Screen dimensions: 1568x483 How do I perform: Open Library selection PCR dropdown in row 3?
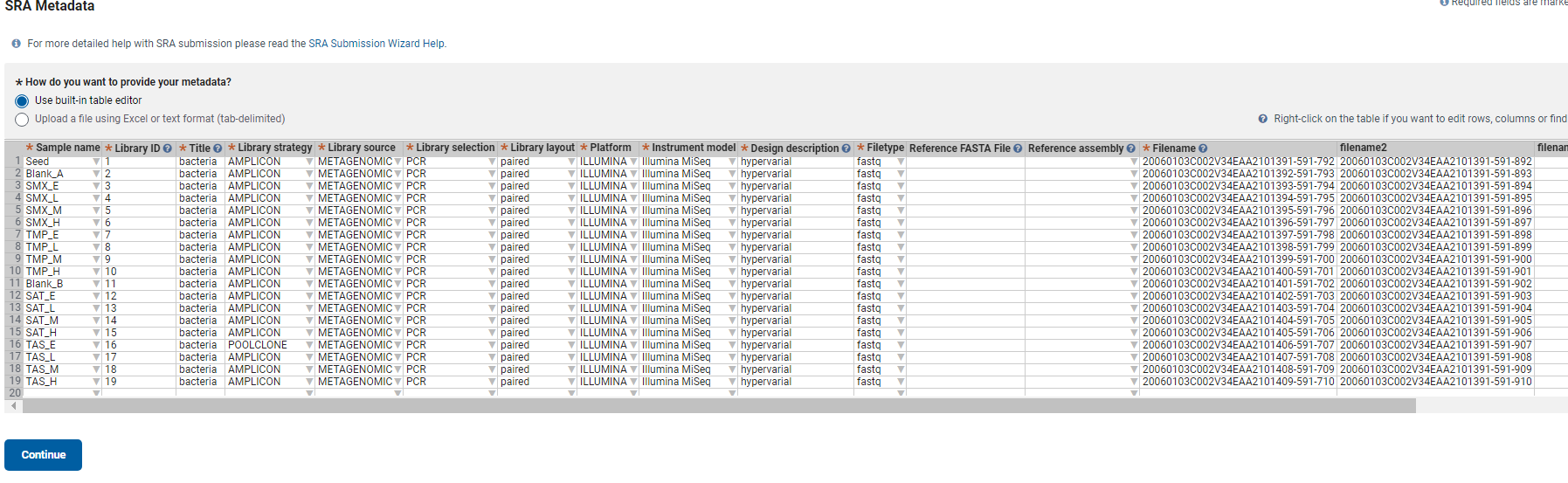pos(492,186)
